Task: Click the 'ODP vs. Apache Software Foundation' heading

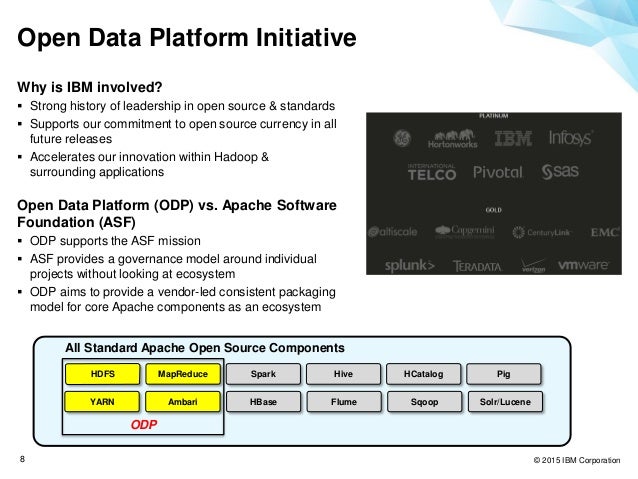Action: 177,213
